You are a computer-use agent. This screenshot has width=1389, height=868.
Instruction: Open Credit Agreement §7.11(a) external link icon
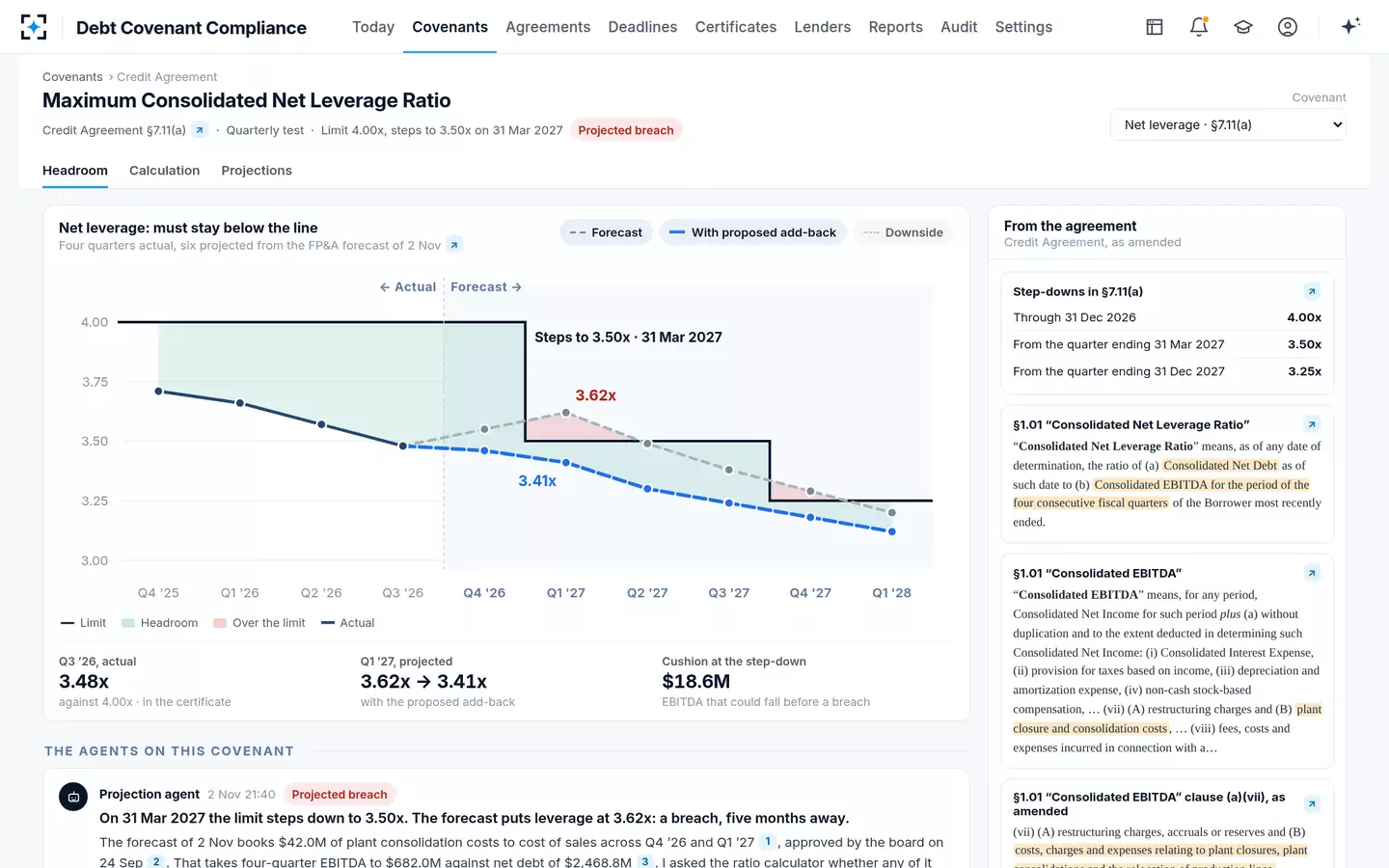200,130
